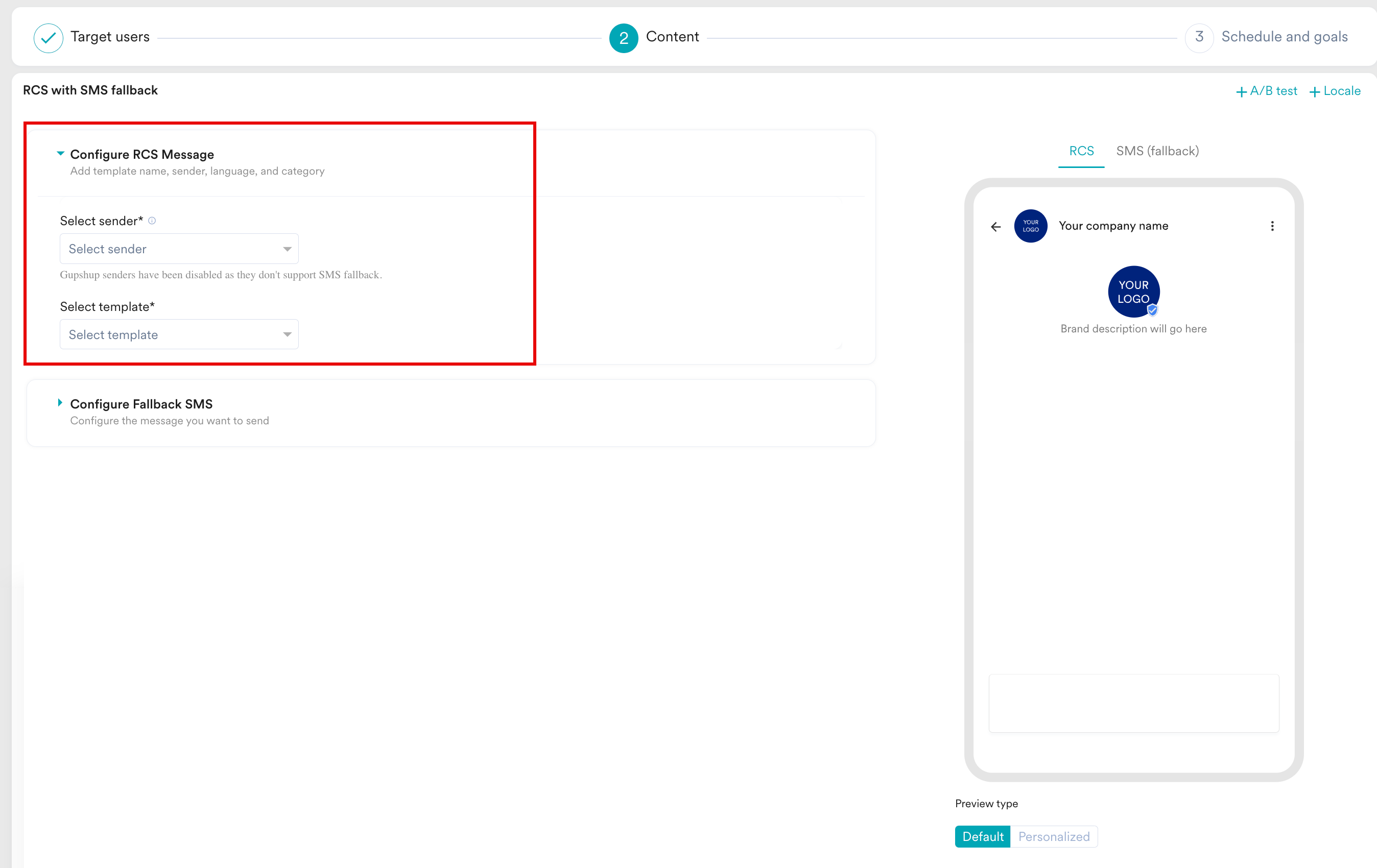Switch preview type to Default
The image size is (1377, 868).
982,836
